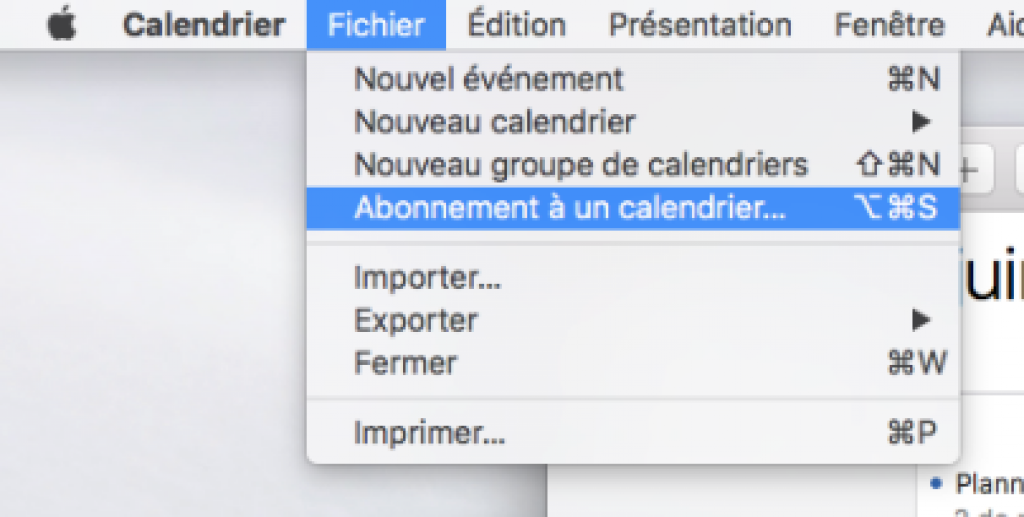Expand the Nouveau calendrier submenu
Image resolution: width=1024 pixels, height=517 pixels.
[494, 122]
